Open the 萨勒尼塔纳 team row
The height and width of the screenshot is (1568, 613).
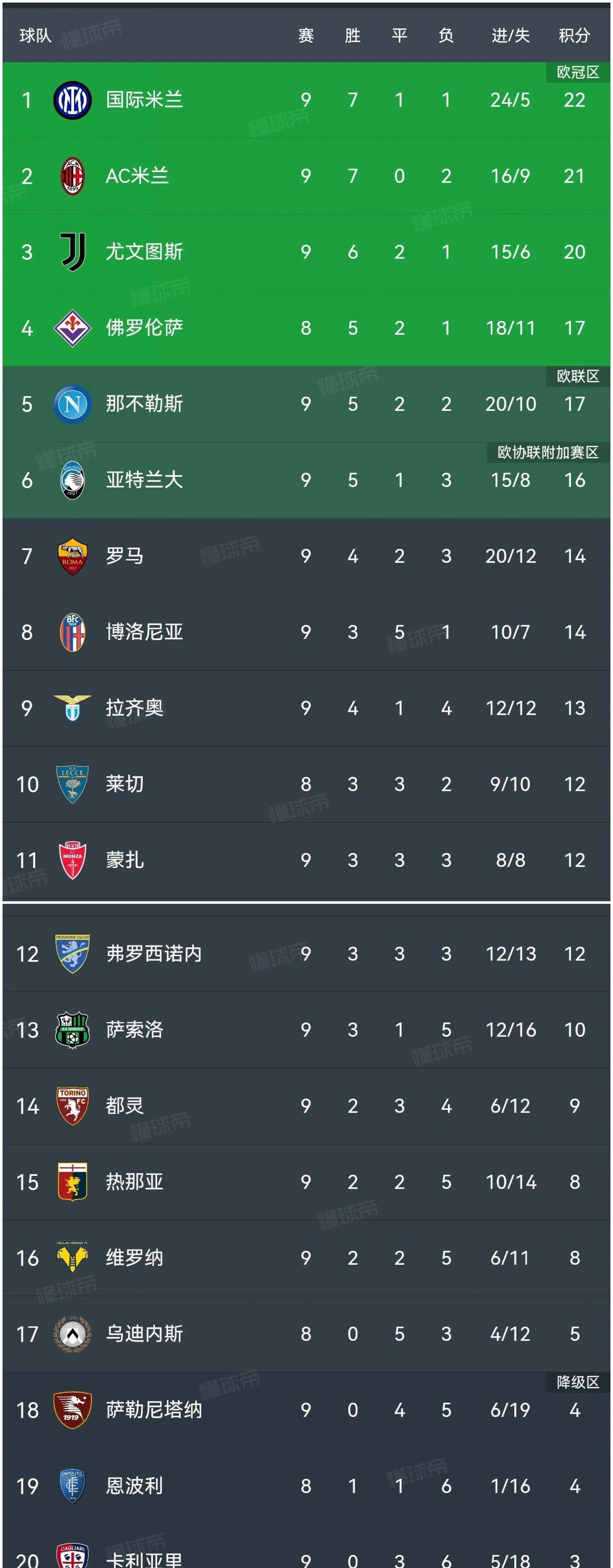[x=306, y=1410]
